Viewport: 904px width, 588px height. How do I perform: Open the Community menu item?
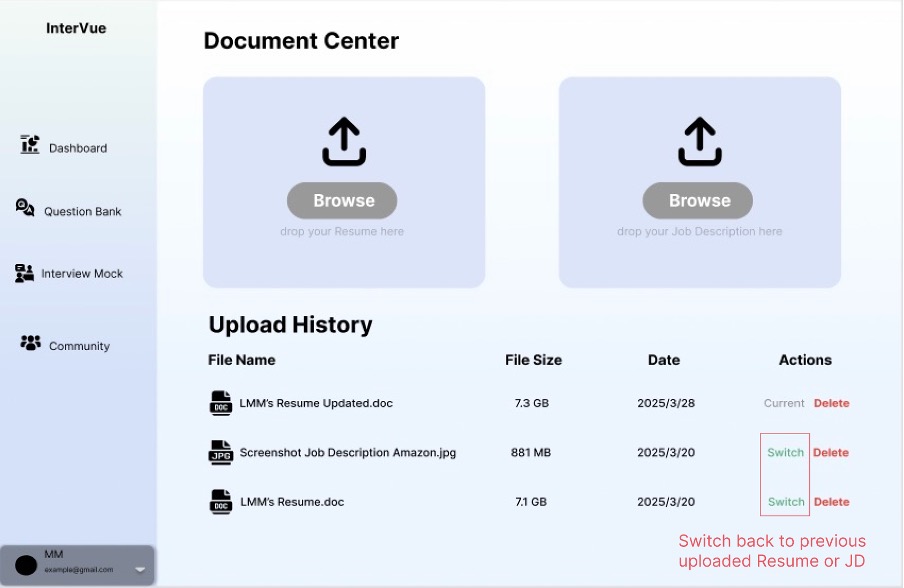click(x=79, y=346)
